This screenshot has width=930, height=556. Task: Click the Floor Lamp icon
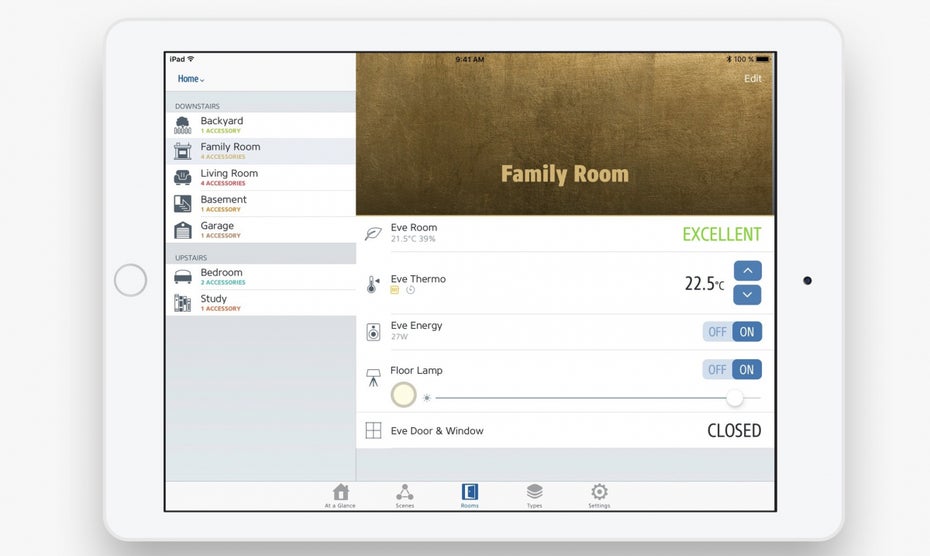(373, 377)
